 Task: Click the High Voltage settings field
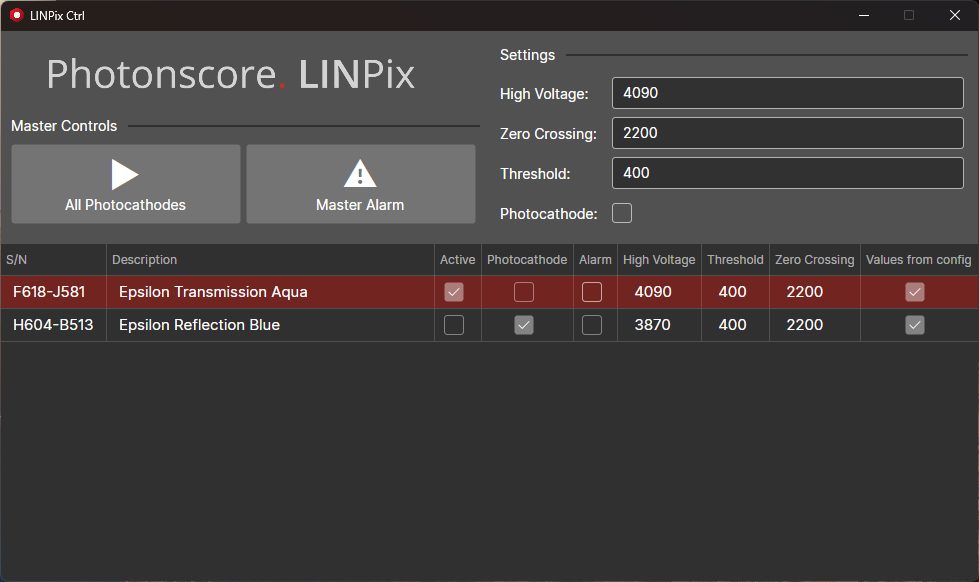tap(787, 93)
